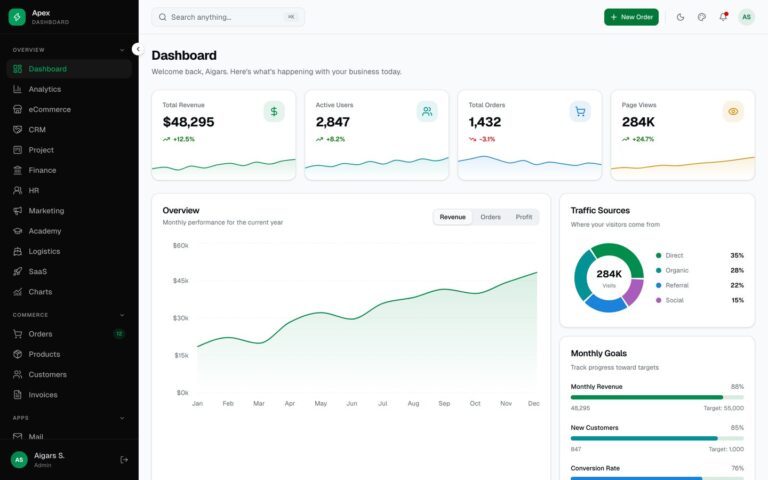The width and height of the screenshot is (768, 480).
Task: Click the Traffic Sources heading
Action: click(600, 211)
